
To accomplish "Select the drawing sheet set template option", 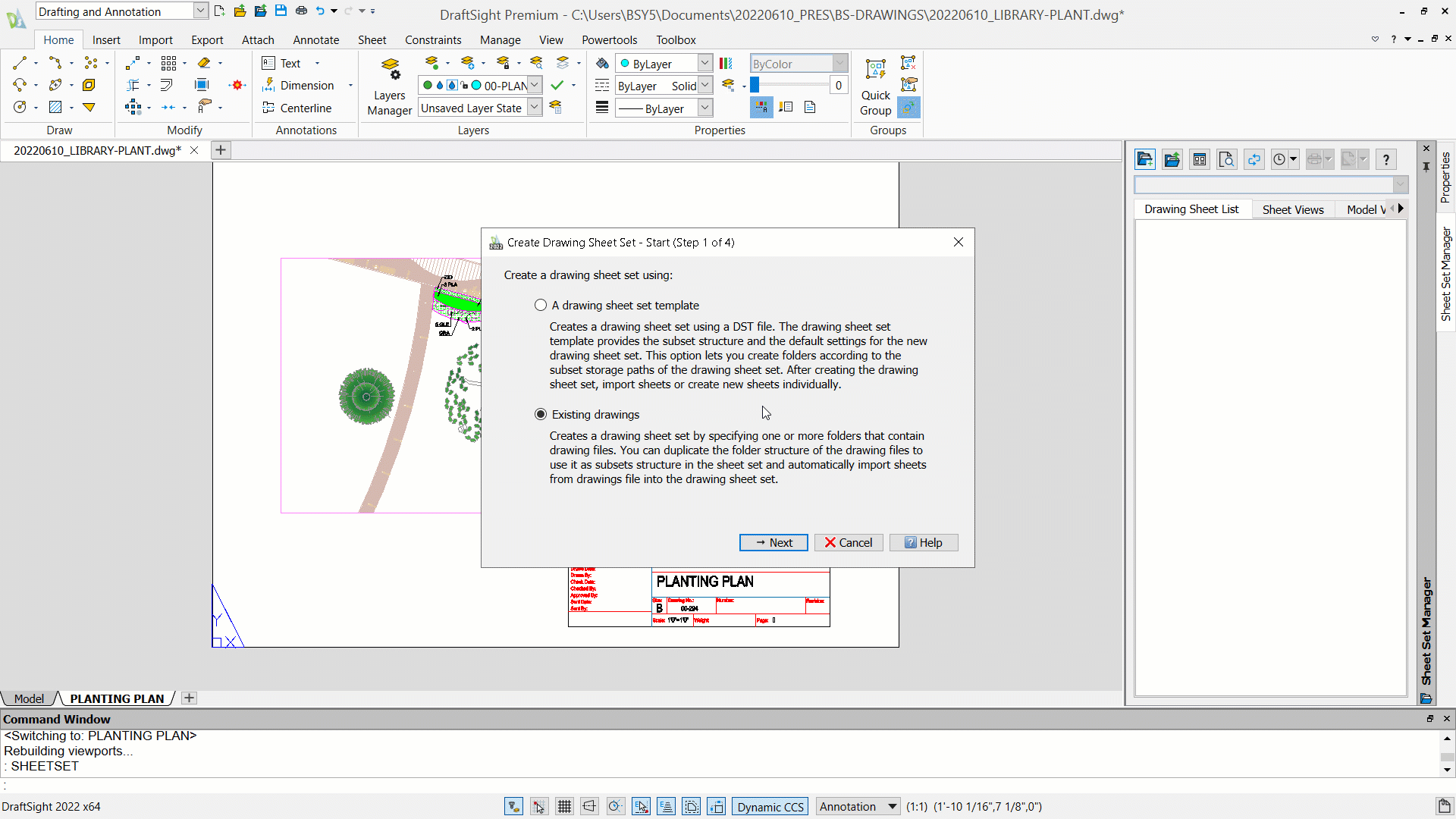I will pyautogui.click(x=541, y=305).
